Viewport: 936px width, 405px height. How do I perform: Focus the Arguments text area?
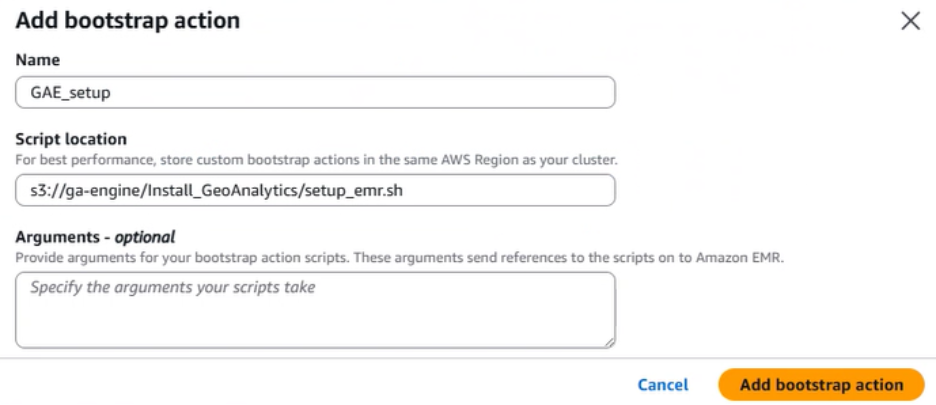pyautogui.click(x=315, y=320)
